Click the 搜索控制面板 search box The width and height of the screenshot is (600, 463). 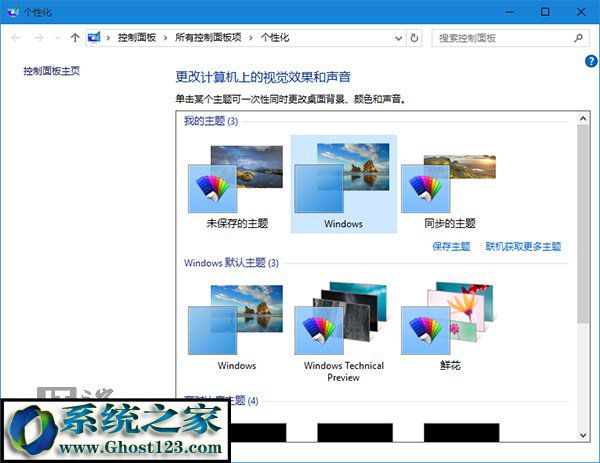pos(500,38)
